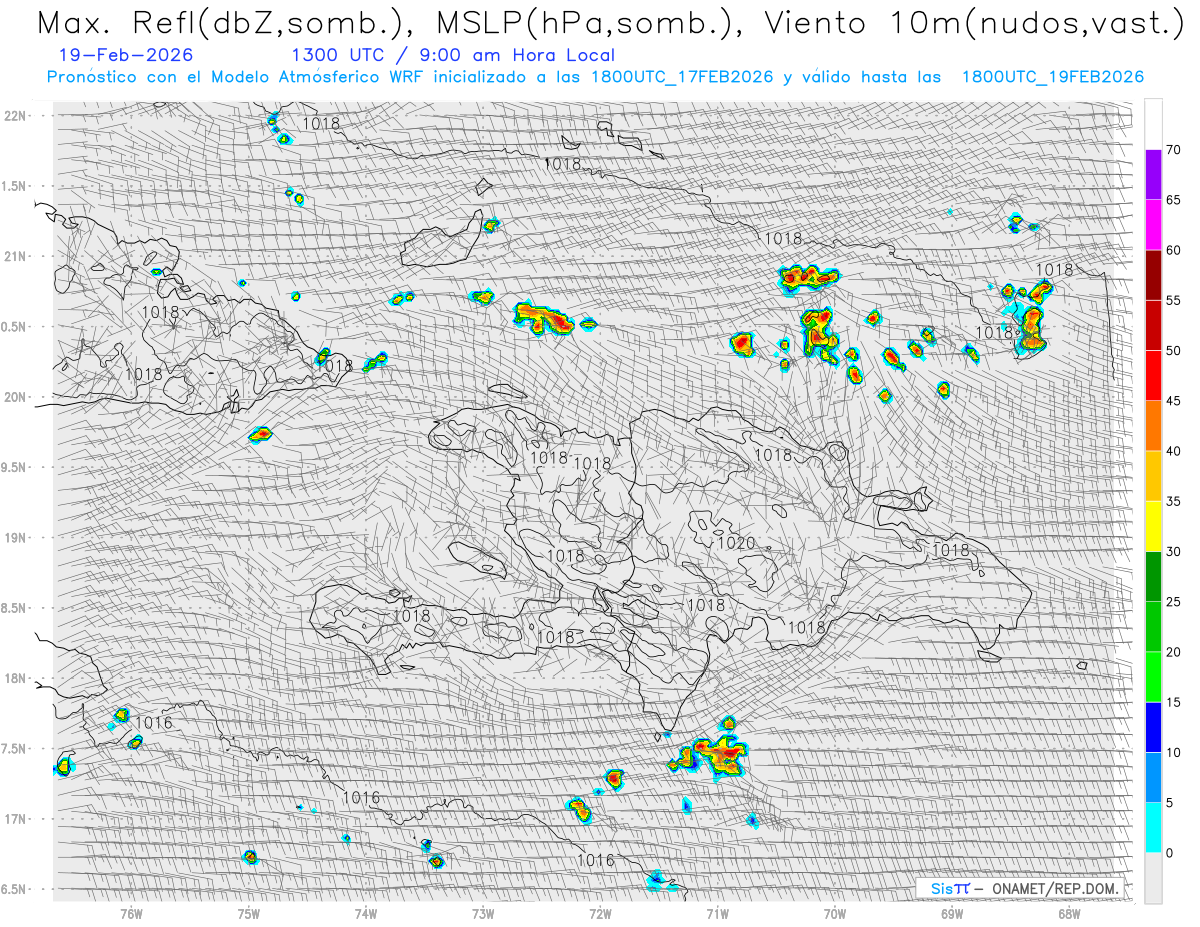Image resolution: width=1200 pixels, height=927 pixels.
Task: Click the colorbar value label 0
Action: coord(1169,852)
